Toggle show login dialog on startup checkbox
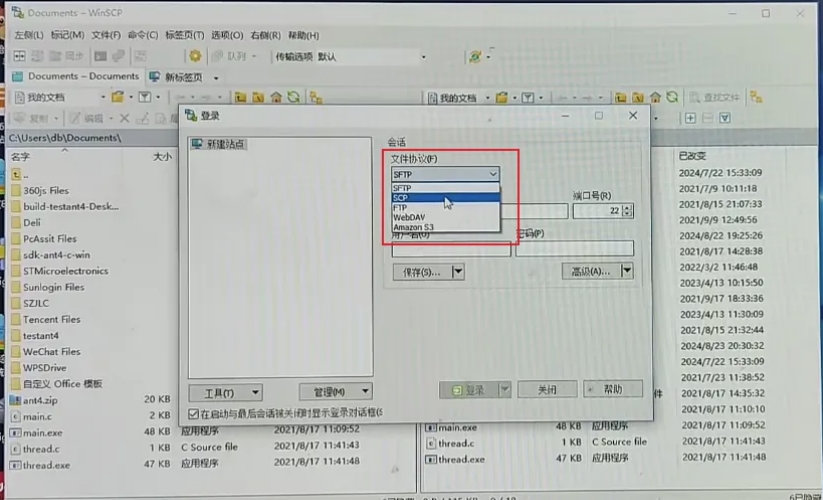Viewport: 823px width, 500px height. [194, 413]
